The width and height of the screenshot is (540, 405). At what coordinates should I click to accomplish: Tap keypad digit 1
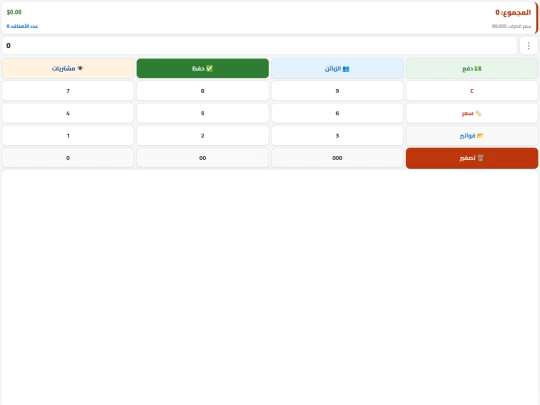68,136
